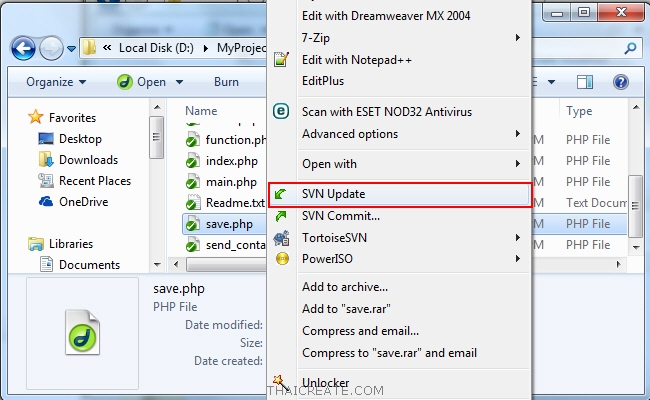Expand the 7-Zip submenu

tap(518, 38)
